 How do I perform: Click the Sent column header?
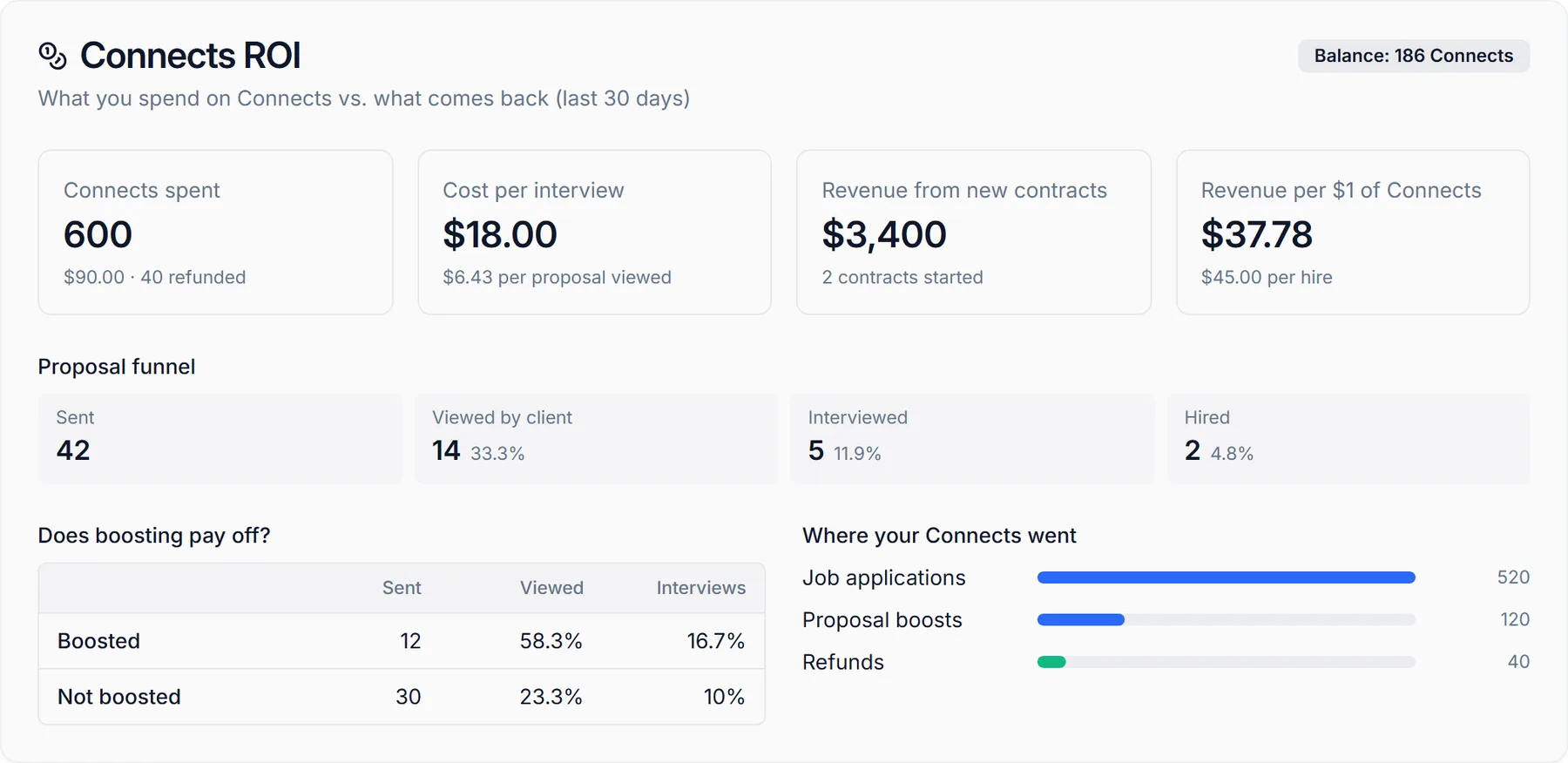[402, 588]
